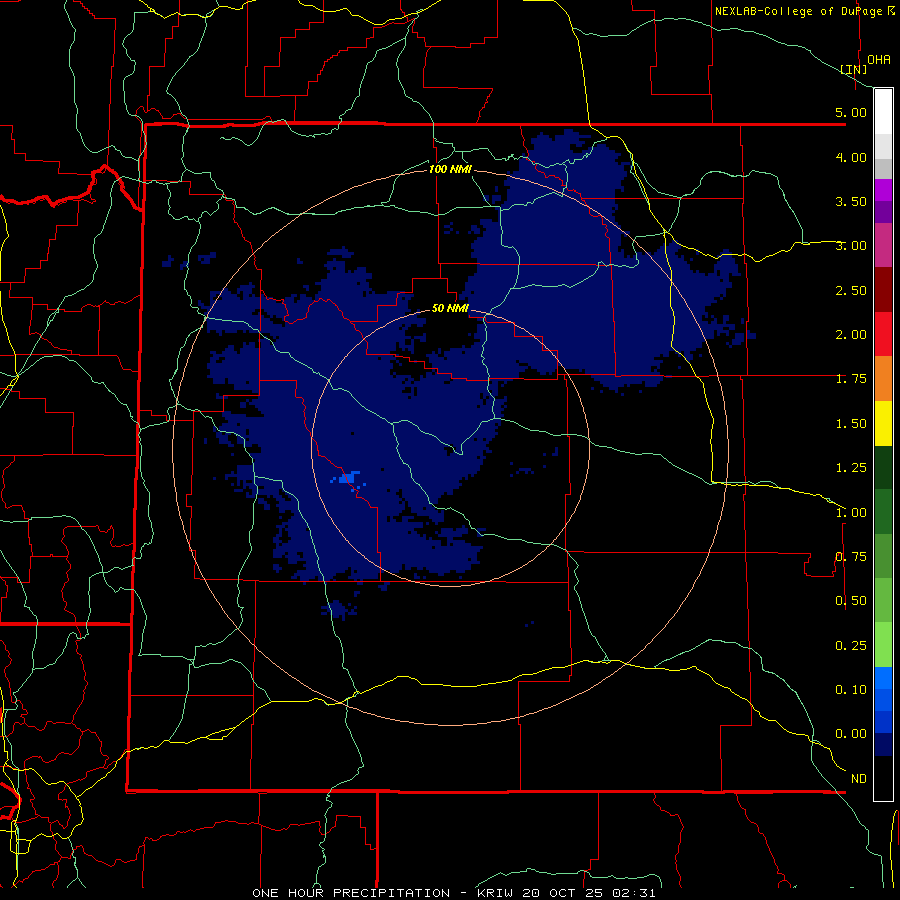Click the yellow color swatch in legend
This screenshot has height=900, width=900.
tap(883, 423)
